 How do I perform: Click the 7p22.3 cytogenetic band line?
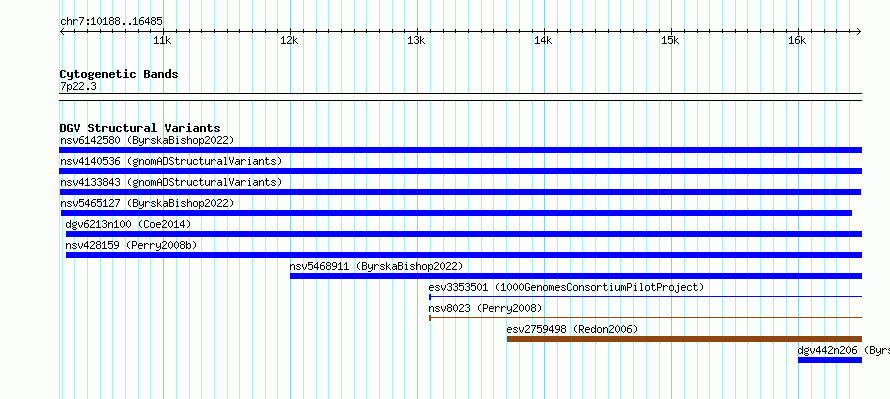click(x=460, y=97)
